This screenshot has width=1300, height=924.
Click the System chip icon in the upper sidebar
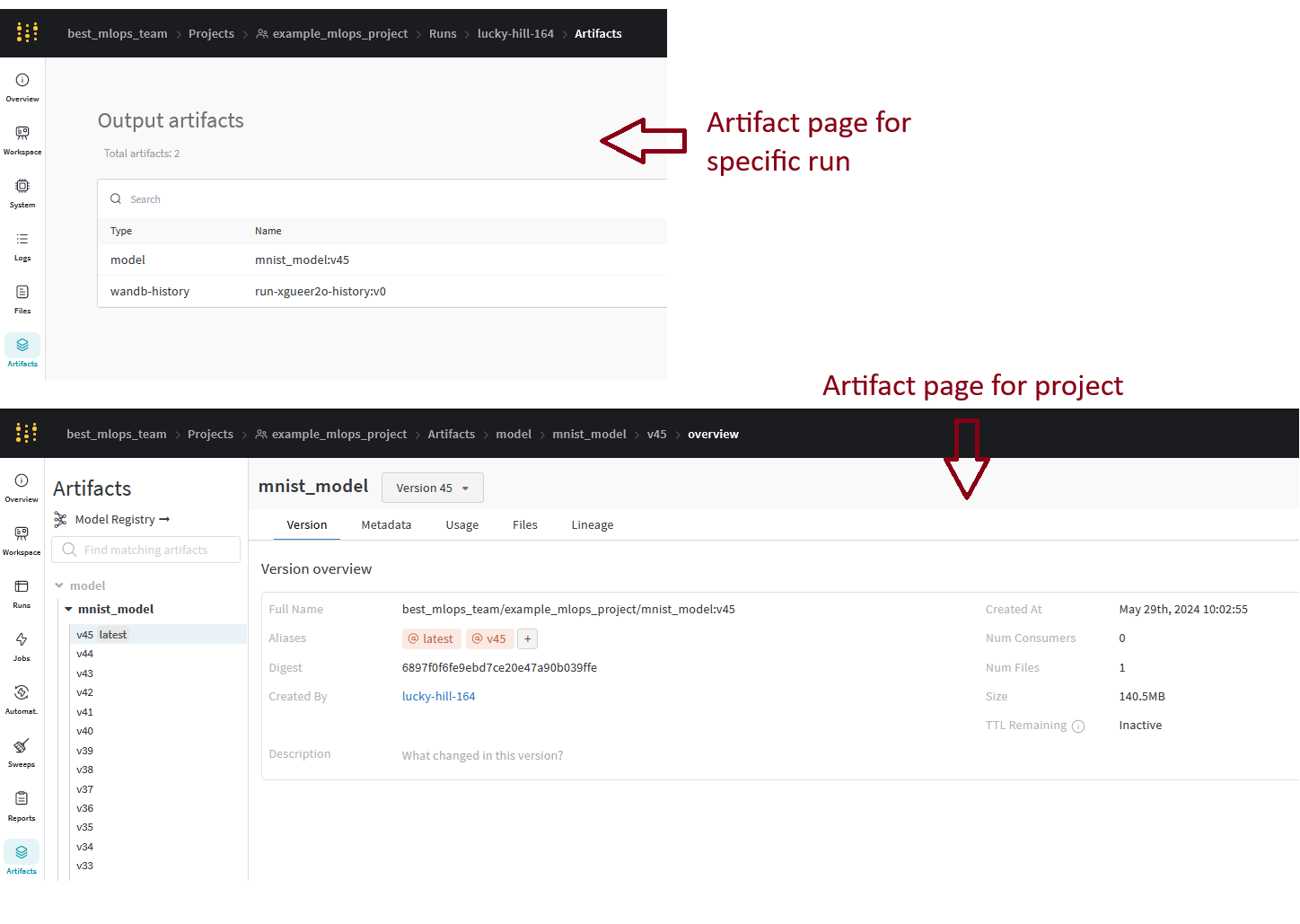click(x=22, y=187)
